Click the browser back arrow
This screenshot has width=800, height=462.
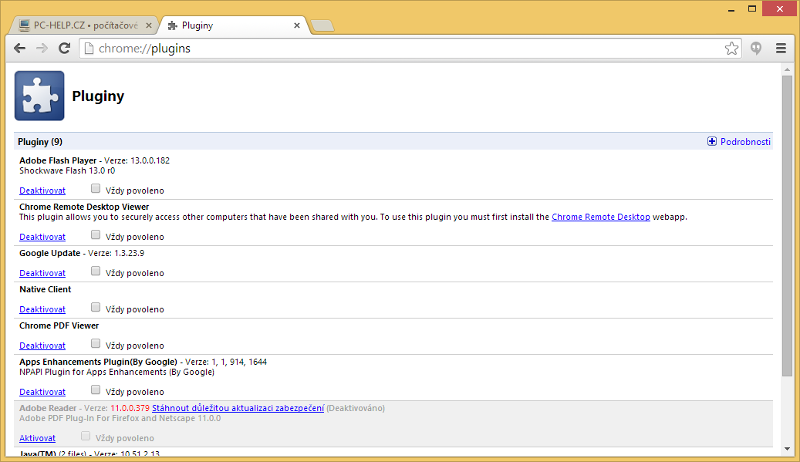[19, 48]
